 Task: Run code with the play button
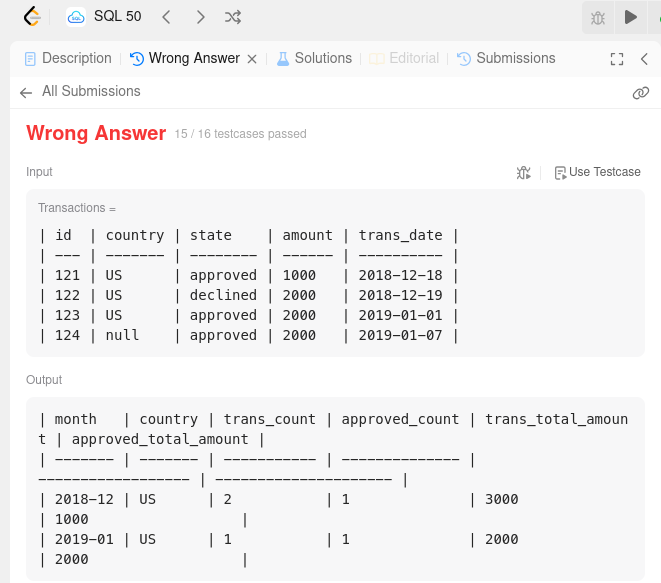(x=631, y=17)
